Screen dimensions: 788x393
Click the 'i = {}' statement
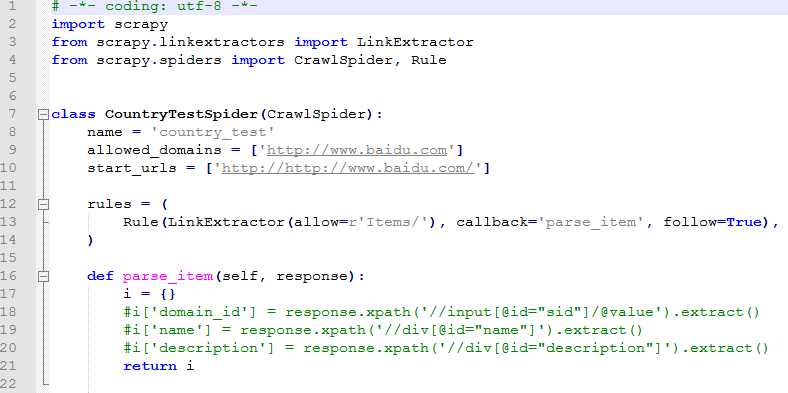150,294
